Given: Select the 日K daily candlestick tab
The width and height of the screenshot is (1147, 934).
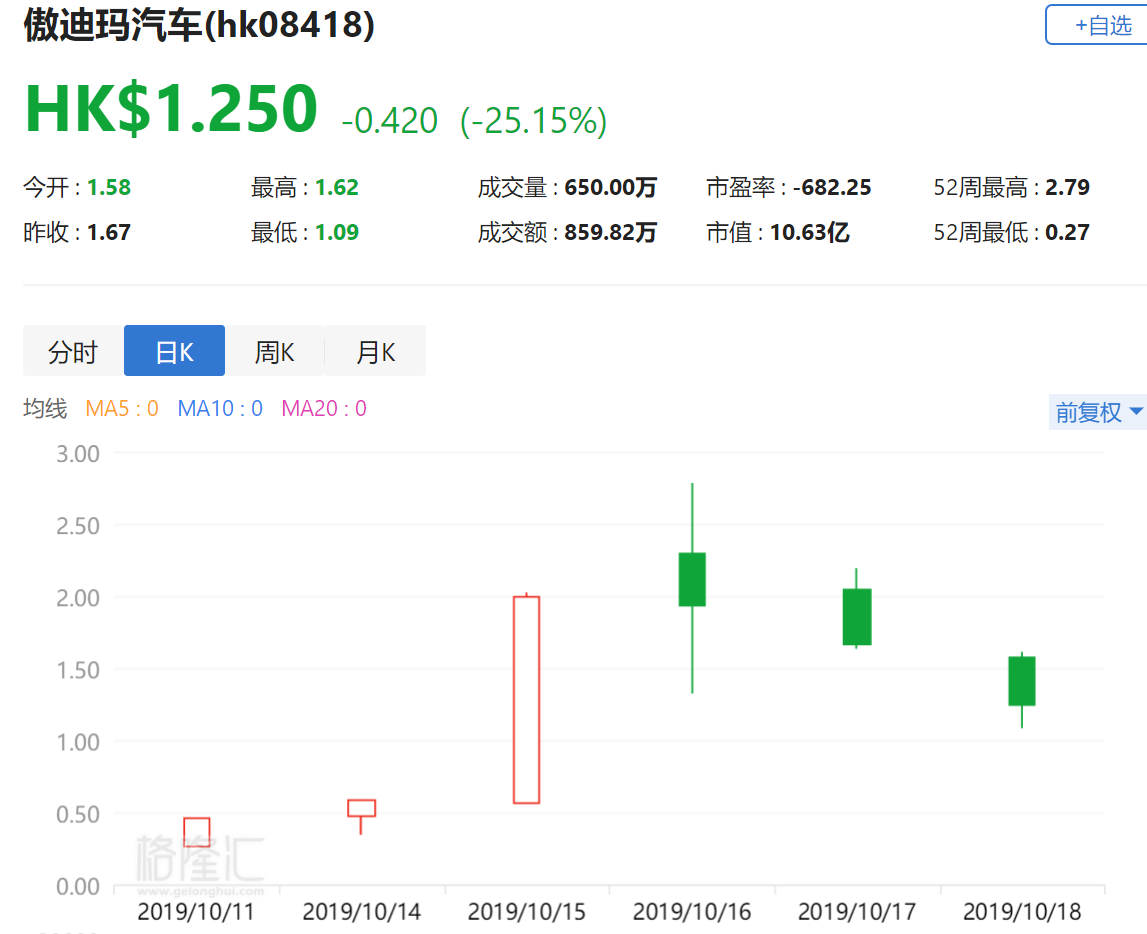Looking at the screenshot, I should (x=174, y=351).
